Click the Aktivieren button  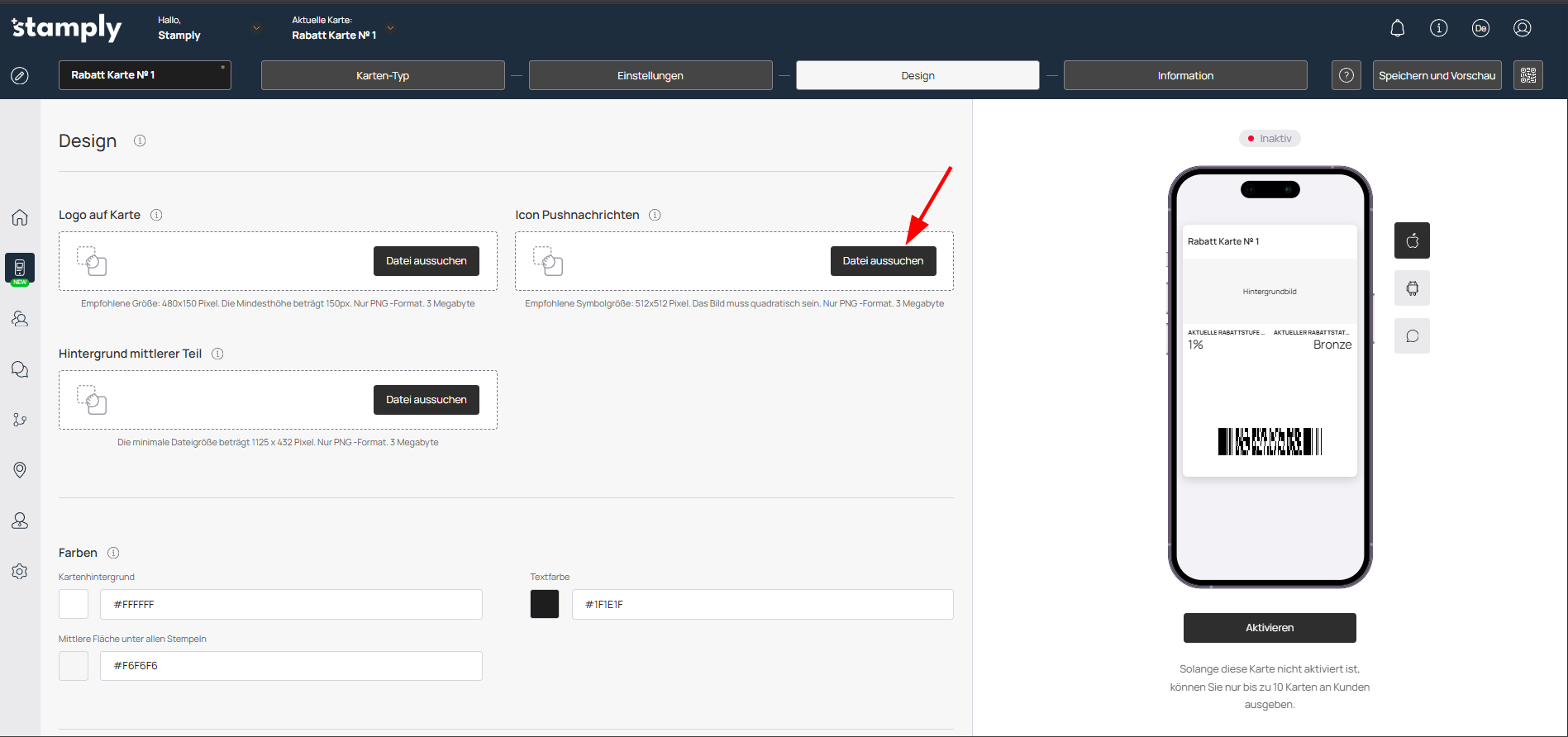[x=1269, y=628]
